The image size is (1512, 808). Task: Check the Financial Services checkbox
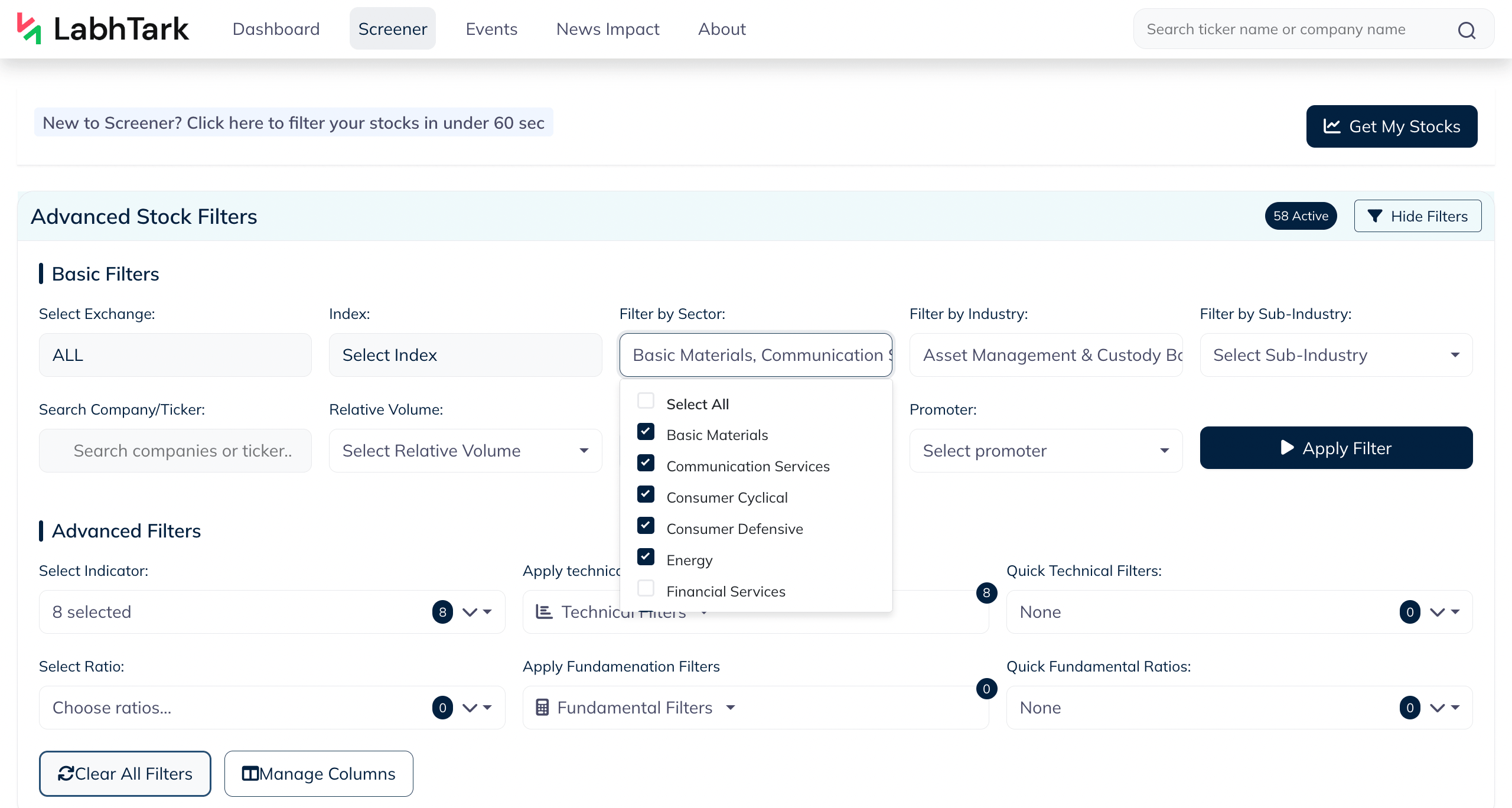pyautogui.click(x=646, y=588)
